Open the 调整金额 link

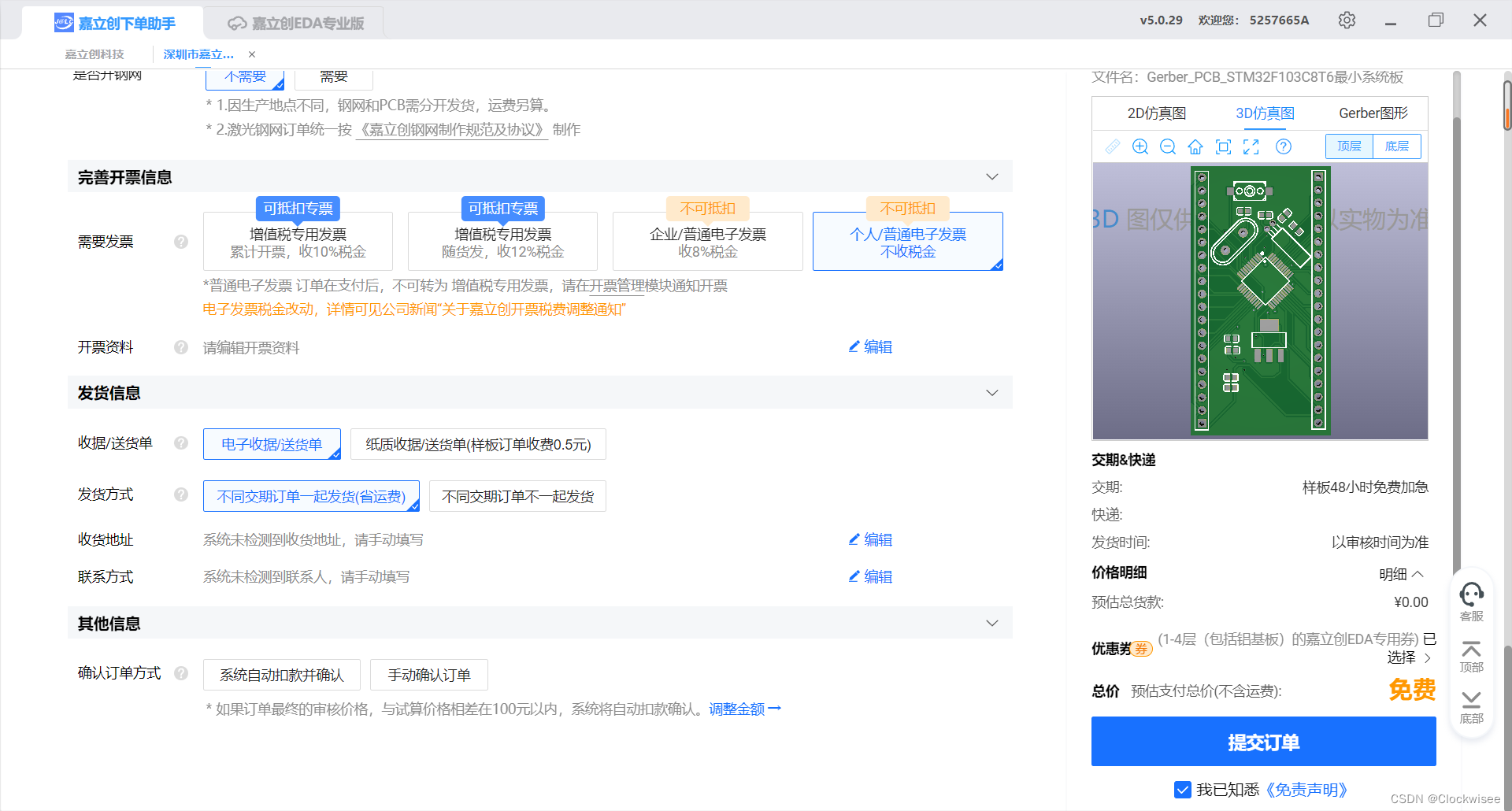coord(745,709)
